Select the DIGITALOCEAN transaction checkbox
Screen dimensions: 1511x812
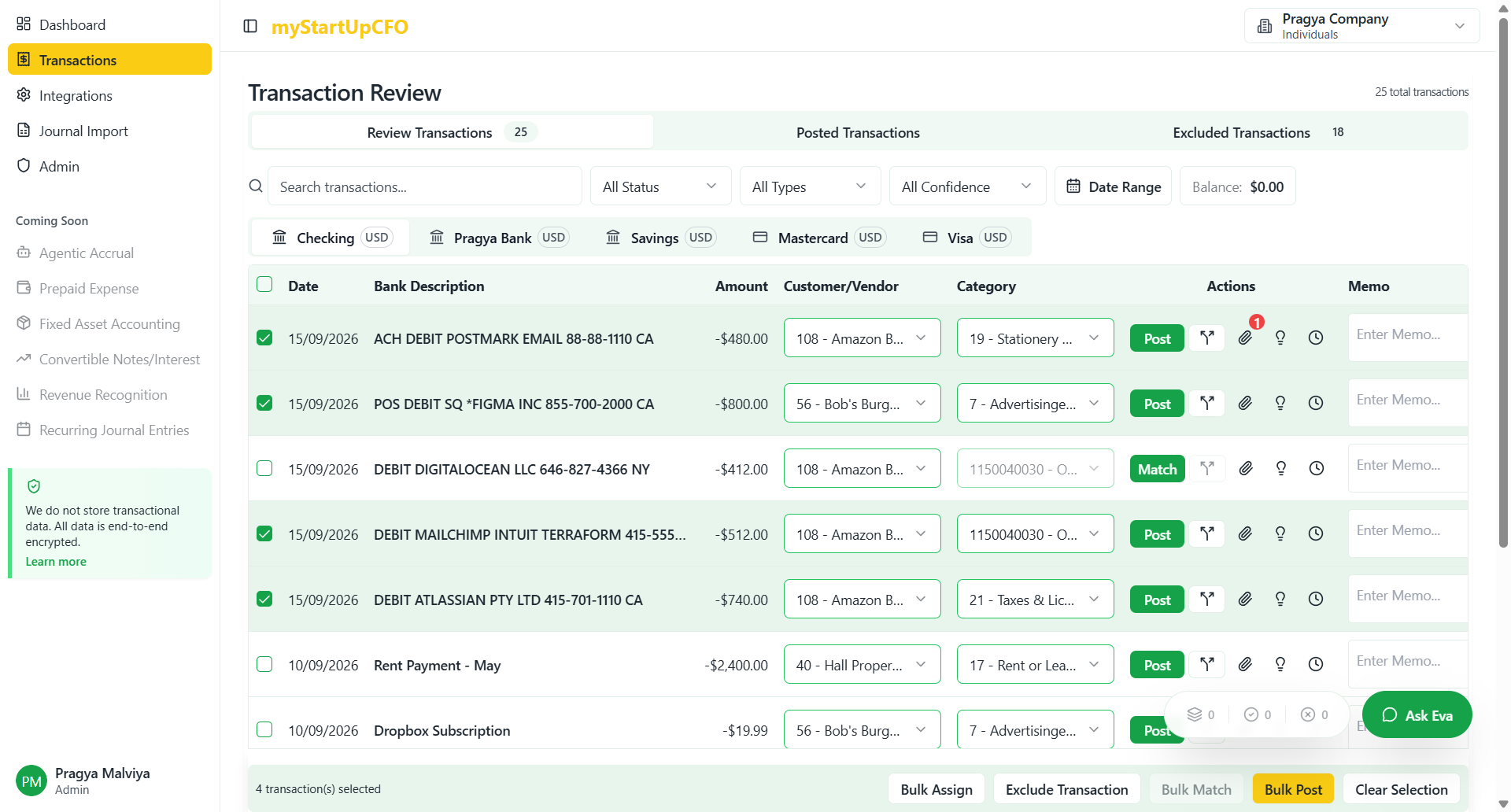pyautogui.click(x=264, y=467)
